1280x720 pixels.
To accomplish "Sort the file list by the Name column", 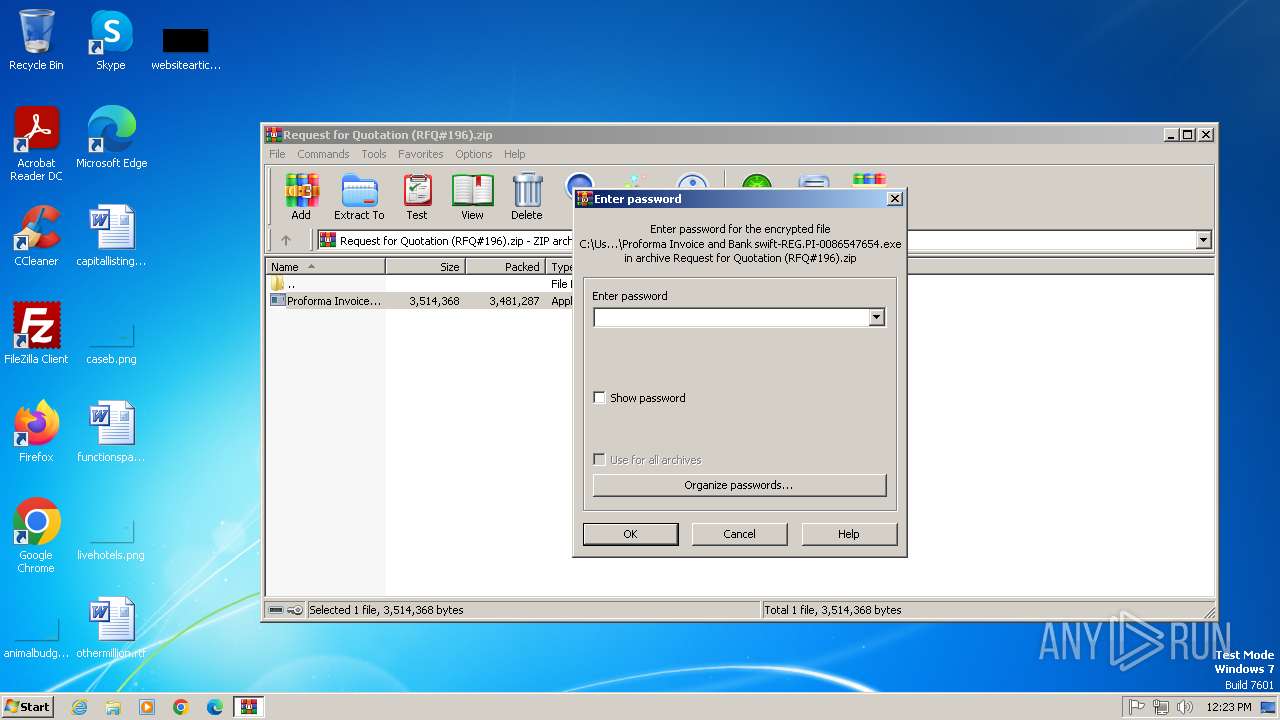I will tap(326, 267).
